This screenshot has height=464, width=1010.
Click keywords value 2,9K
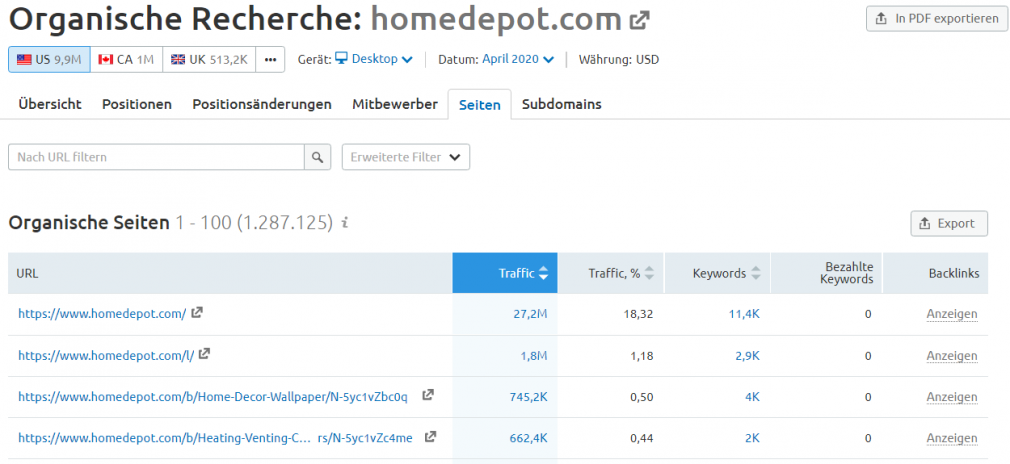746,355
